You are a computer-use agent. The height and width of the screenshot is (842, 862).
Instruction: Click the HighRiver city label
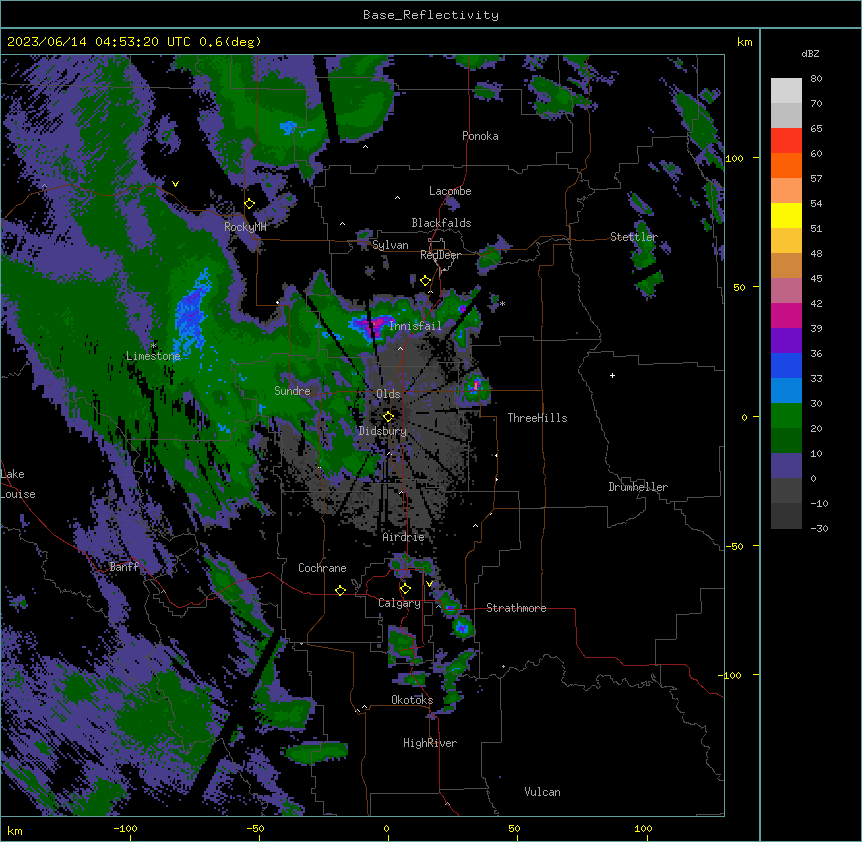click(x=430, y=743)
